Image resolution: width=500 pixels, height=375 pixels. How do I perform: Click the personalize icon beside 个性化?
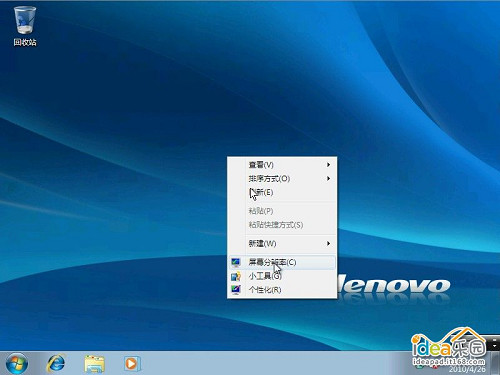236,289
